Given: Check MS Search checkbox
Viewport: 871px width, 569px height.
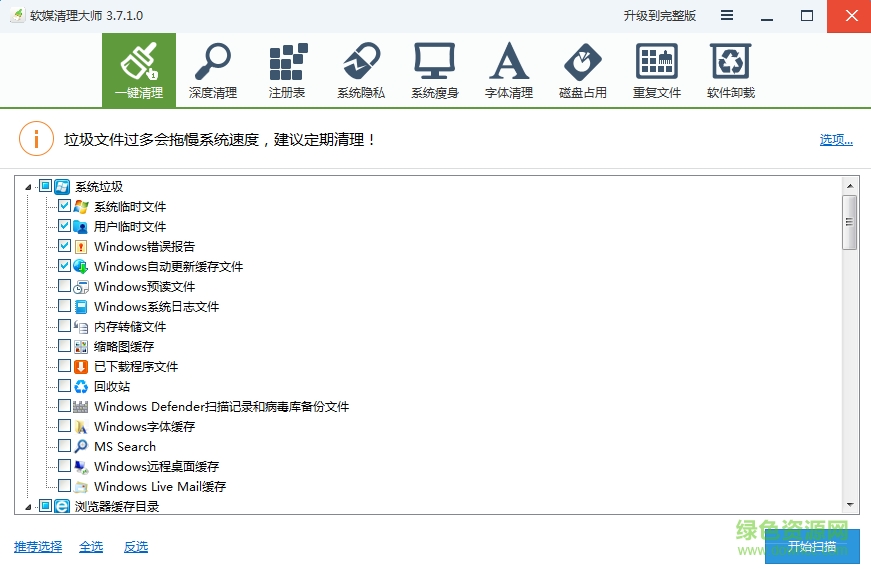Looking at the screenshot, I should coord(64,446).
